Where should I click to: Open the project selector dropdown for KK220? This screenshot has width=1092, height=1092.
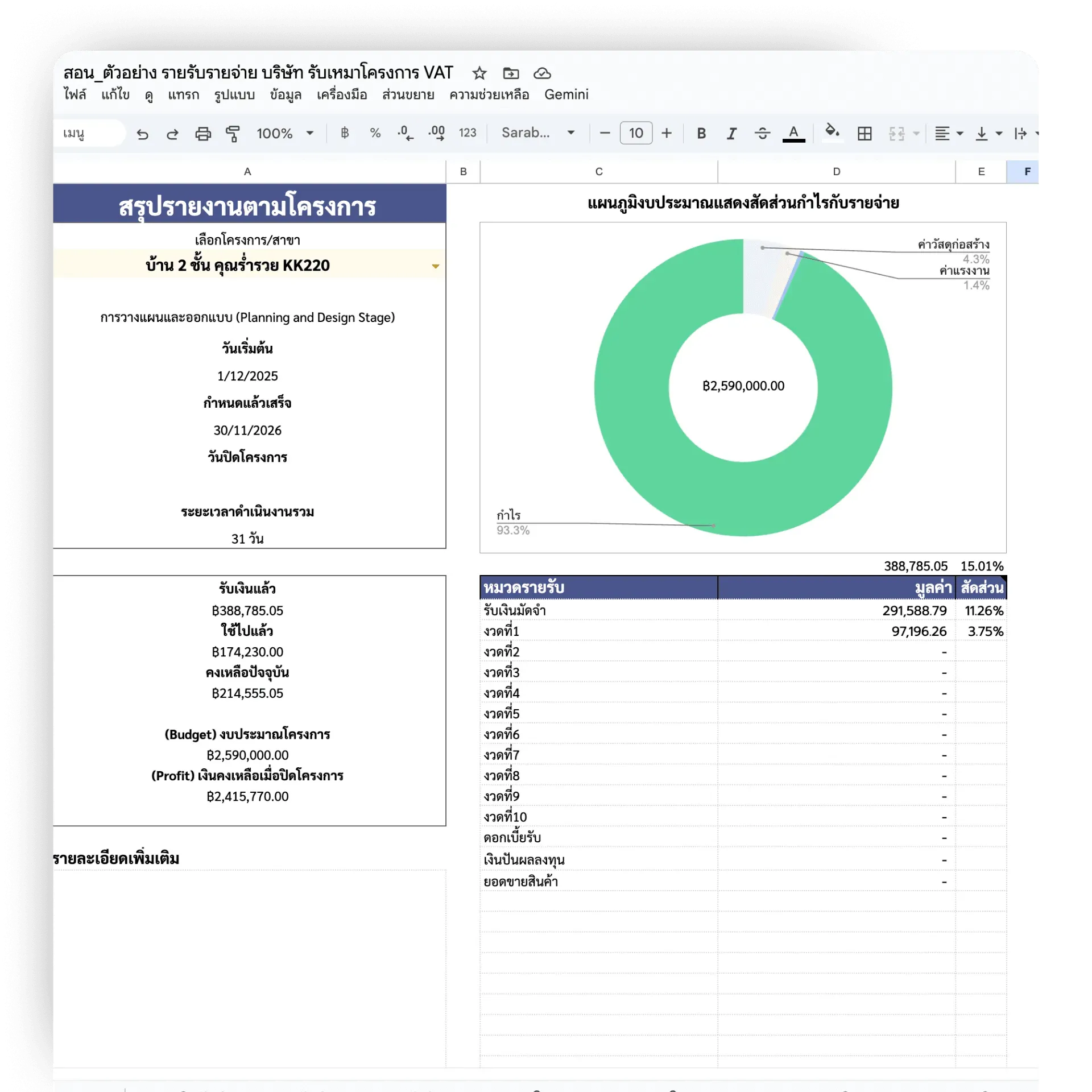(x=436, y=266)
